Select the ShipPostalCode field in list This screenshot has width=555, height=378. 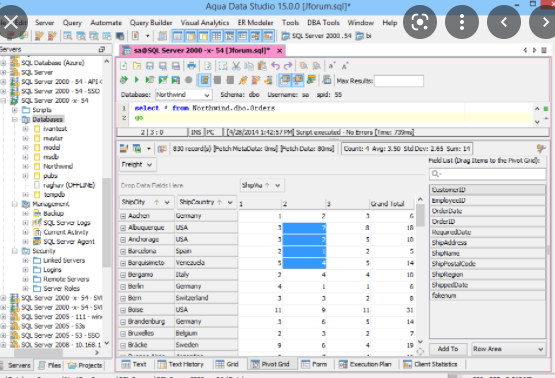(x=488, y=264)
